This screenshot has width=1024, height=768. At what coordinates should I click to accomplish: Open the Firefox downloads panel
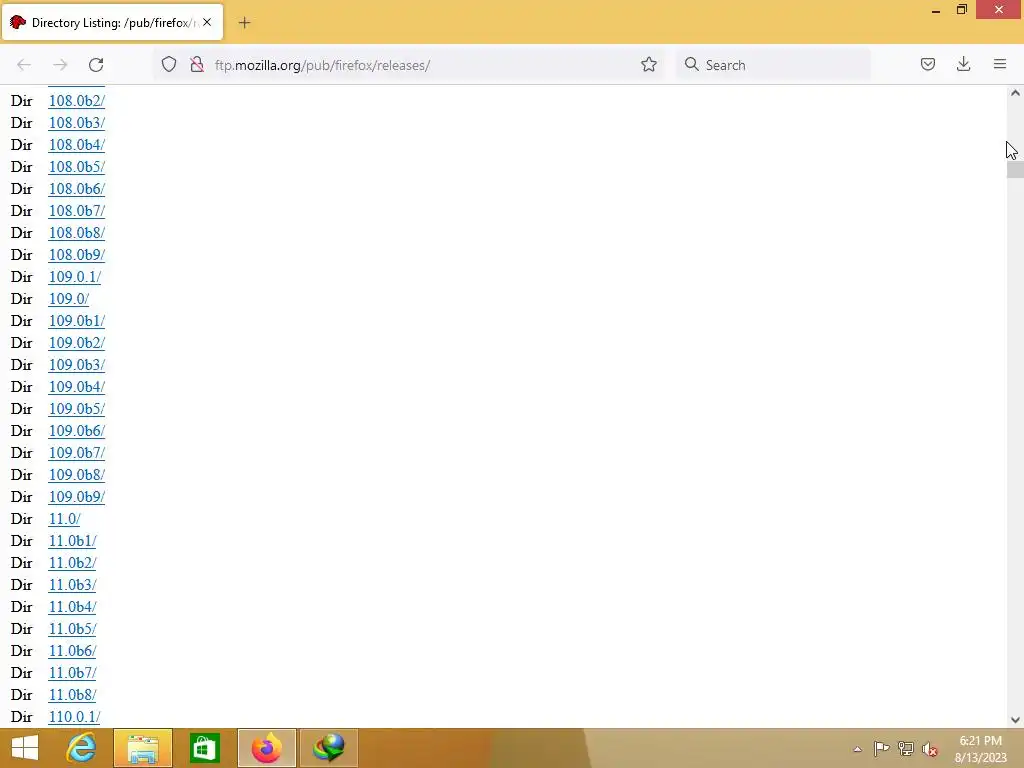point(963,64)
